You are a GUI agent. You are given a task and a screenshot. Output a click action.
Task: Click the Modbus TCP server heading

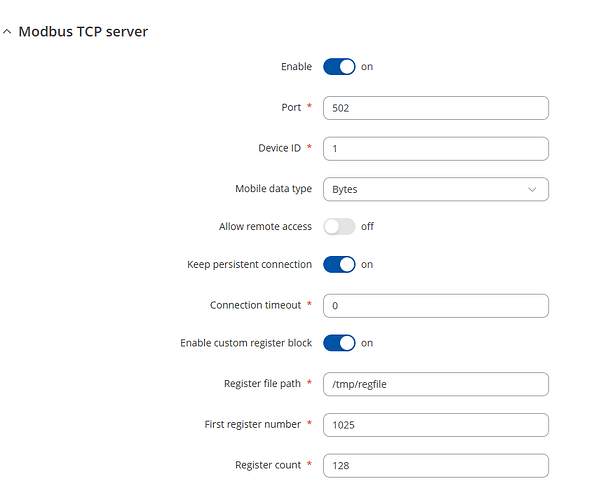(x=83, y=32)
